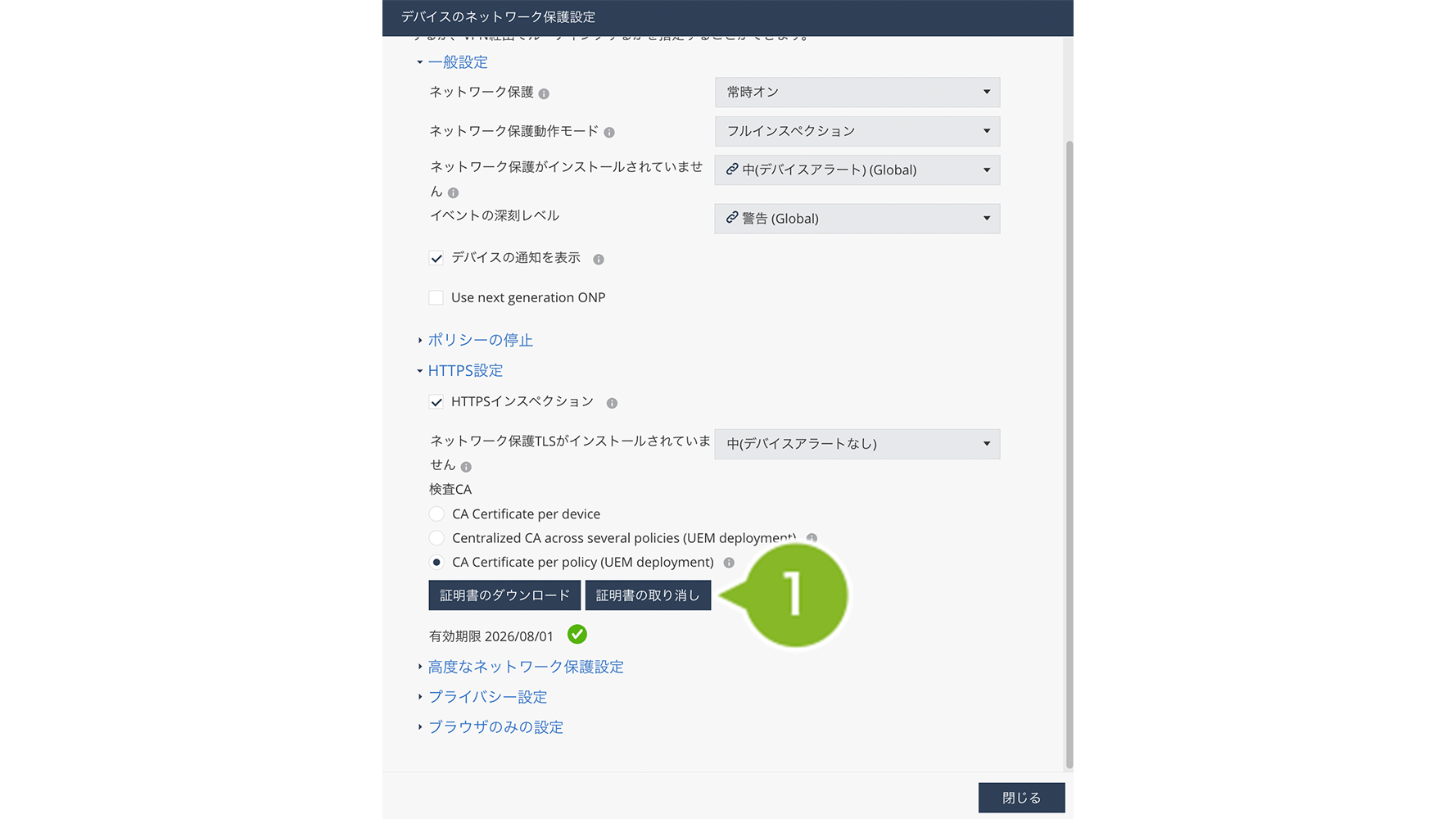The height and width of the screenshot is (819, 1456).
Task: Open the フルインスペクション mode dropdown
Action: click(857, 131)
